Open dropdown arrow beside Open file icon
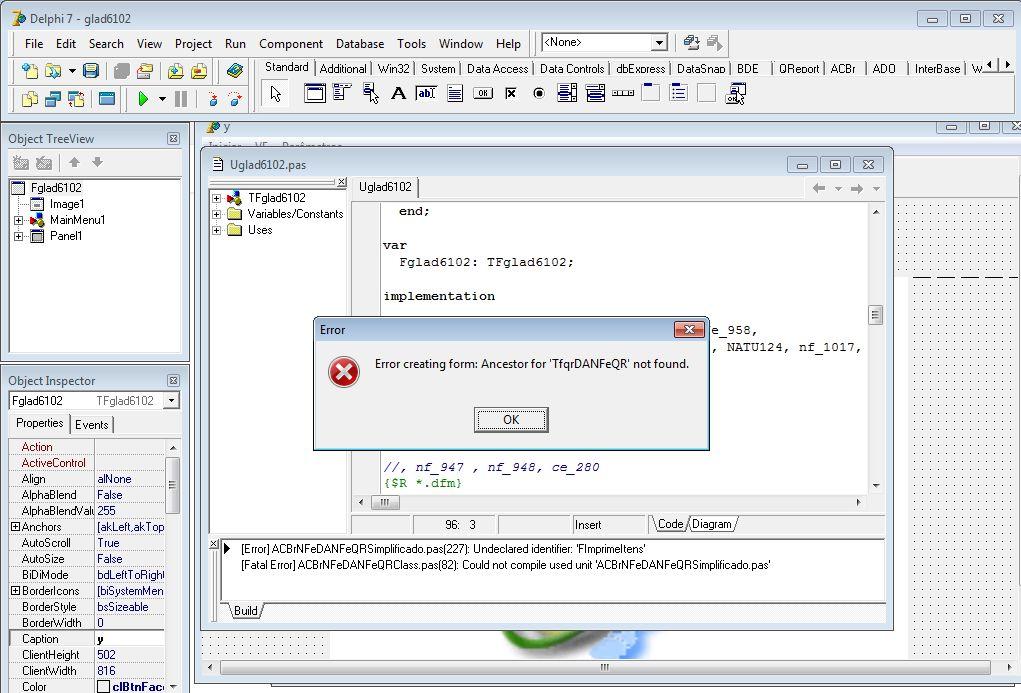This screenshot has height=693, width=1021. tap(72, 70)
